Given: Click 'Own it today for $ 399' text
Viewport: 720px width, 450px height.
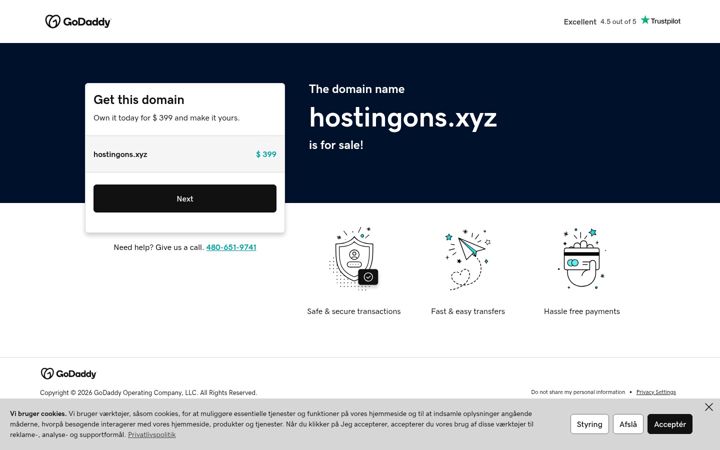Looking at the screenshot, I should 133,118.
